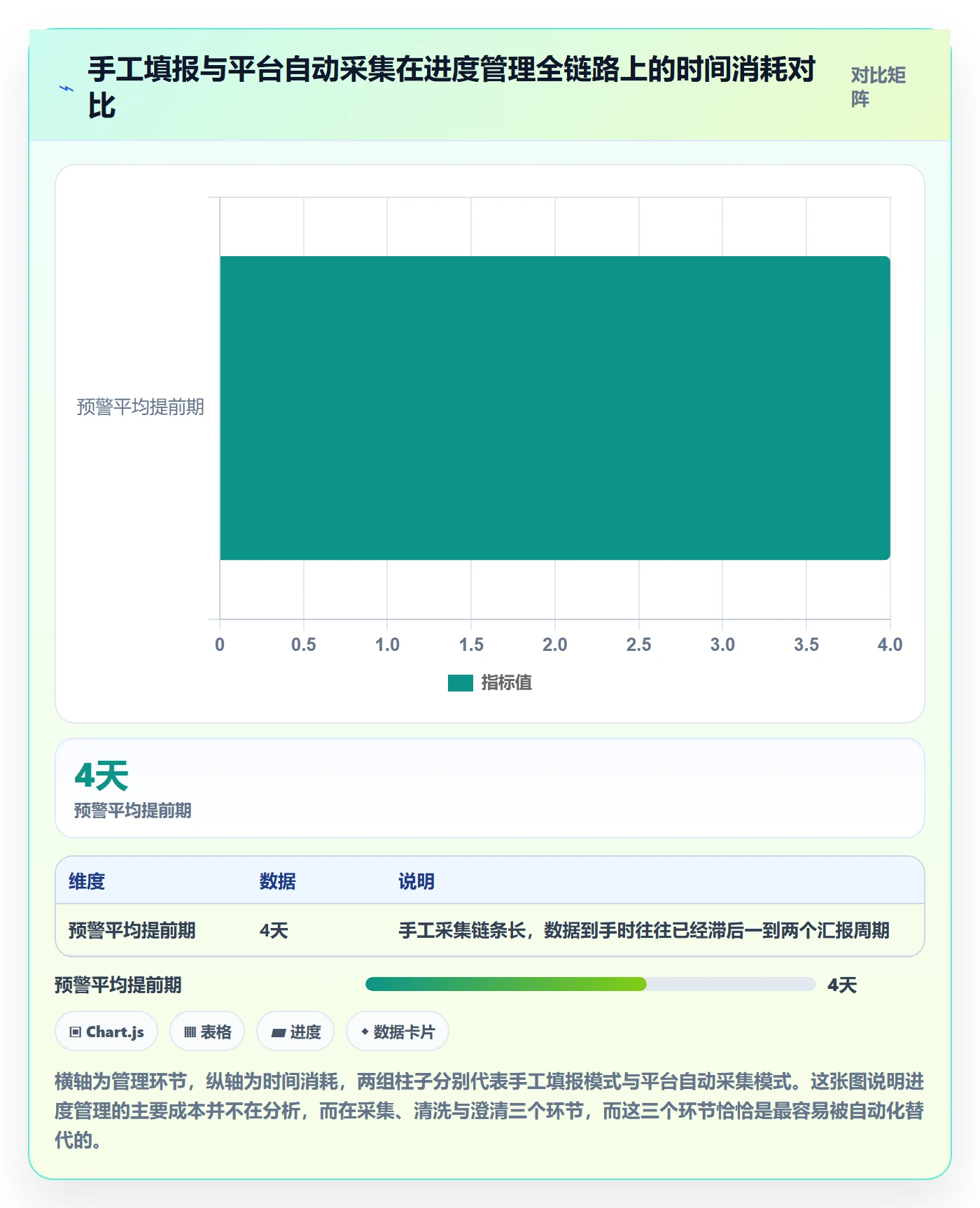Click the teal 预警平均提前期 chart bar
This screenshot has width=980, height=1208.
point(555,408)
